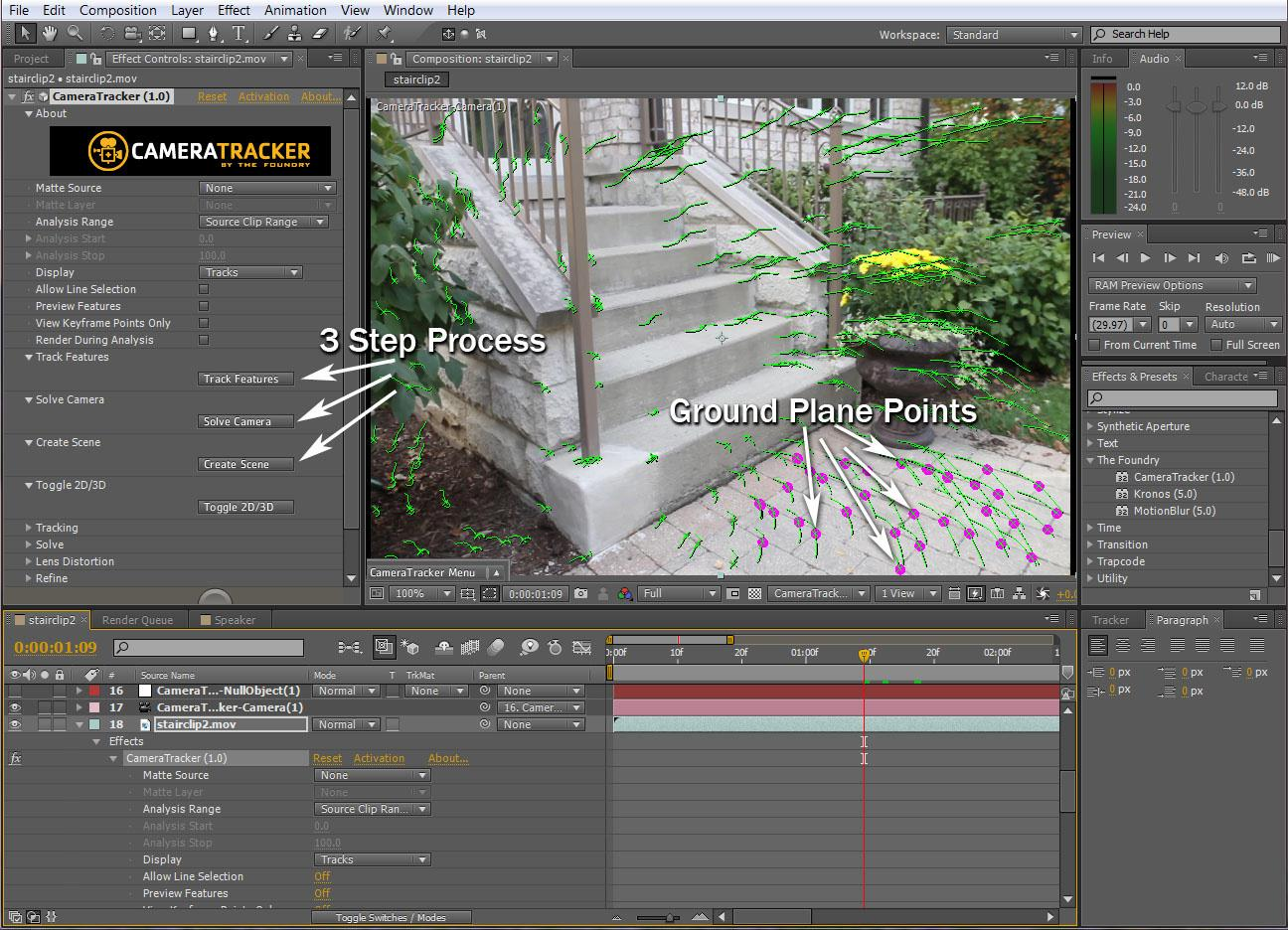Screen dimensions: 1288x930
Task: Check Render During Analysis
Action: click(x=204, y=340)
